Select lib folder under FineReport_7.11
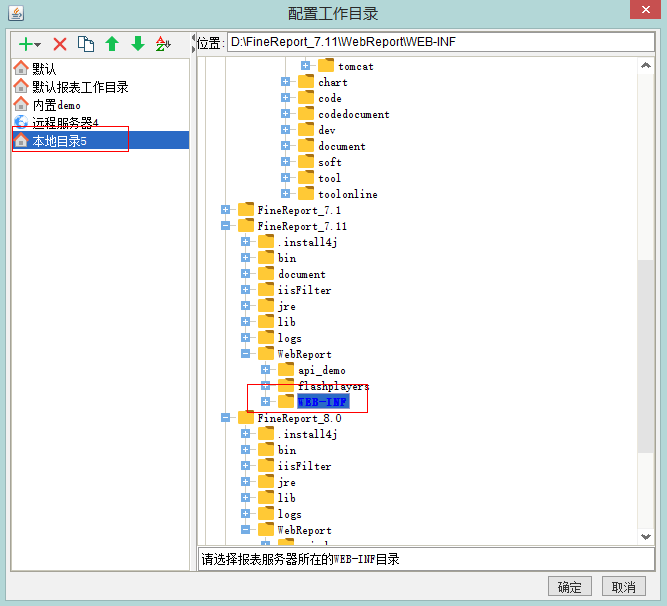Screen dimensions: 667x606 pos(286,322)
